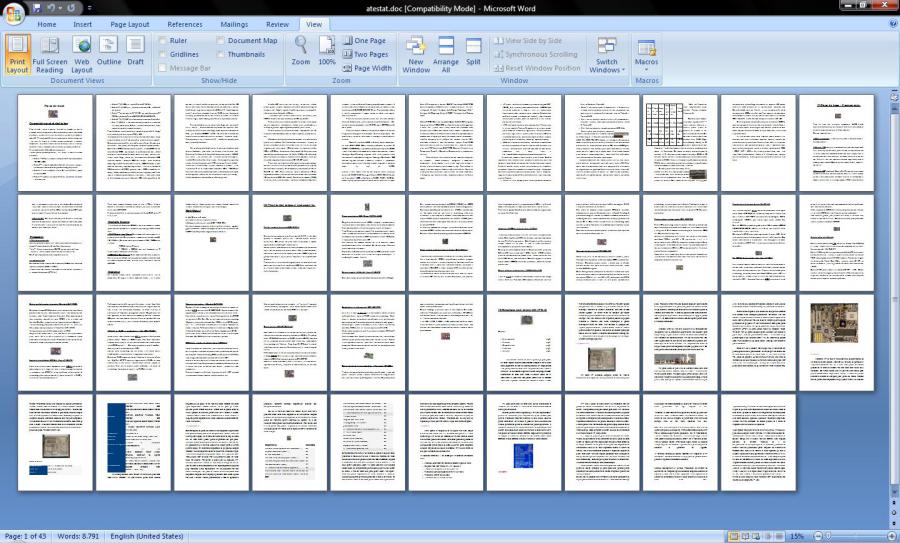Open the Macros dropdown
The width and height of the screenshot is (900, 543).
tap(647, 55)
